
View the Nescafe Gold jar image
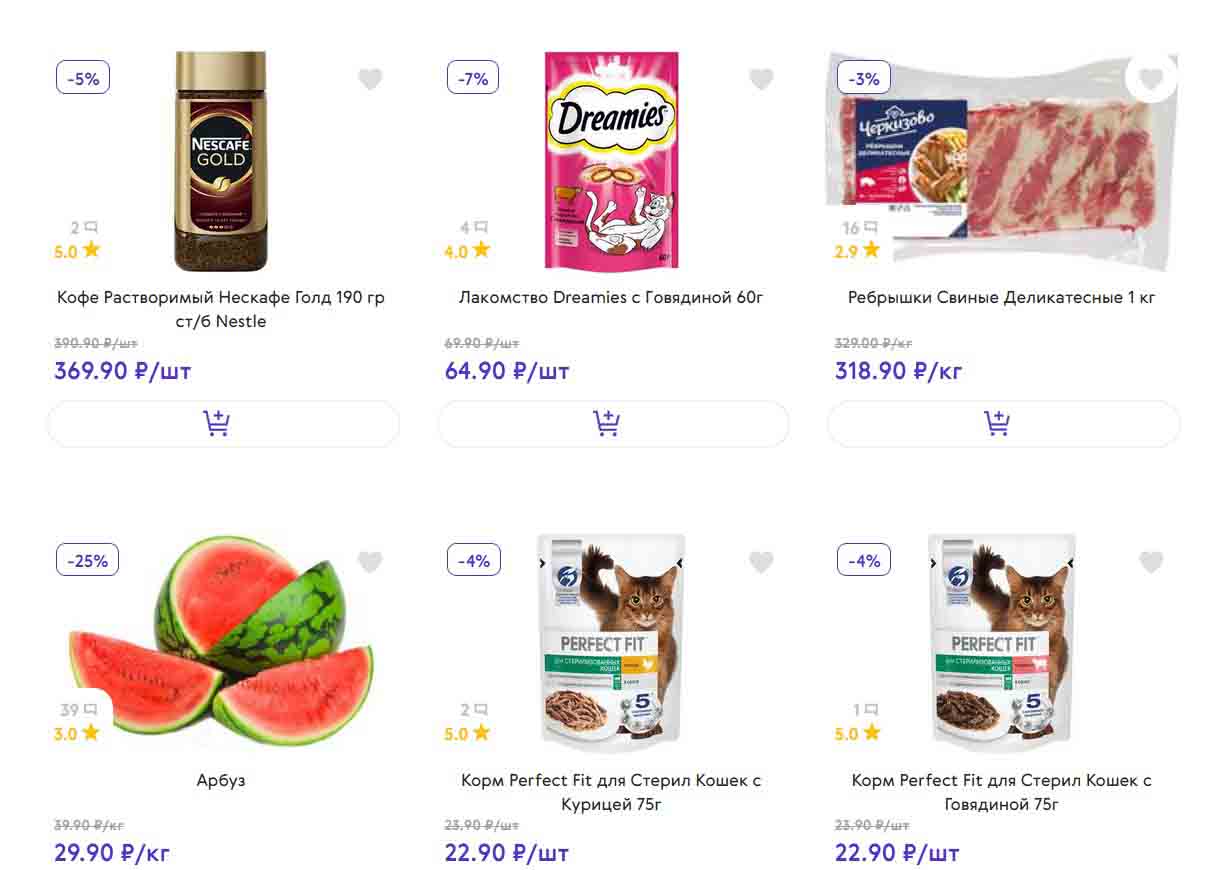pos(221,161)
